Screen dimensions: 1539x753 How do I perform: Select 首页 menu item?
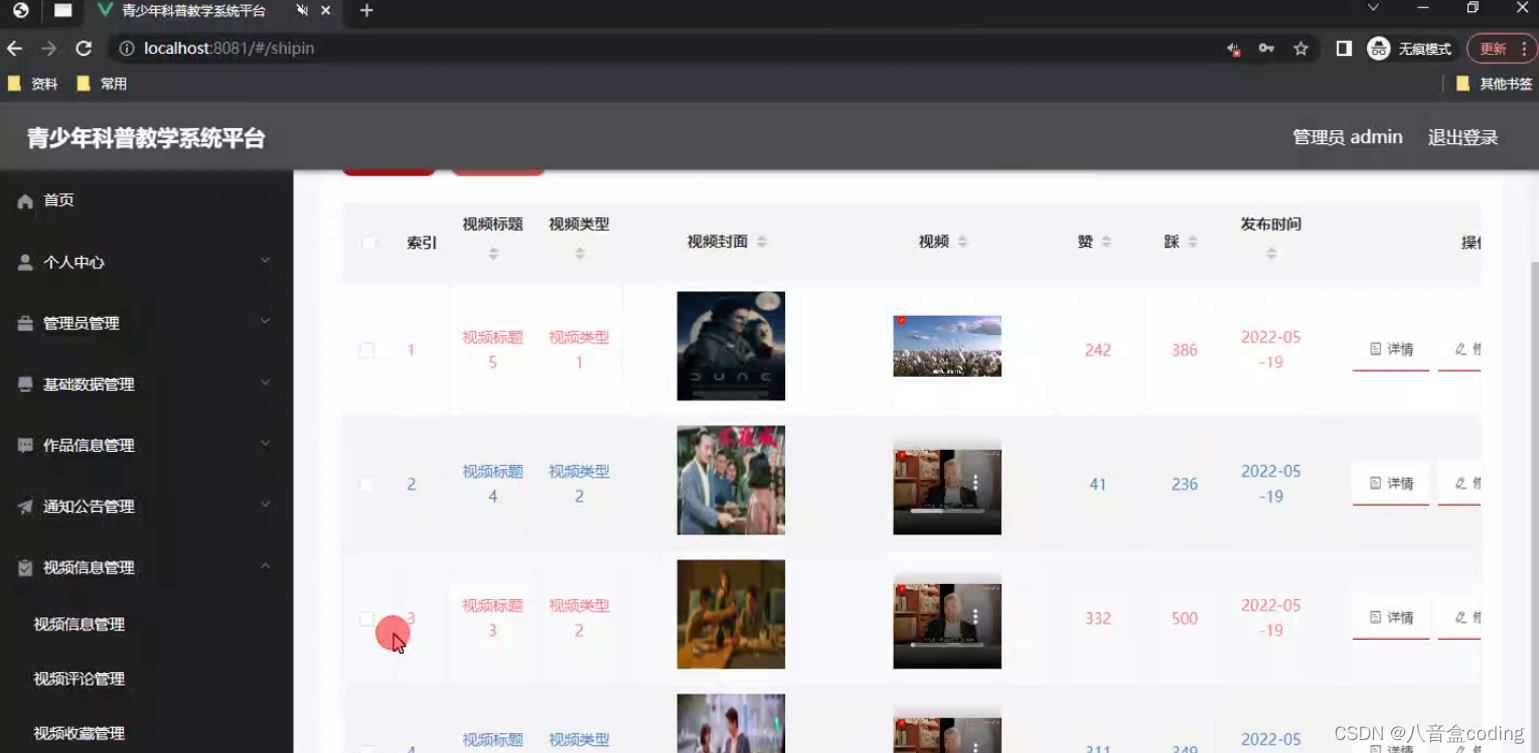click(147, 201)
